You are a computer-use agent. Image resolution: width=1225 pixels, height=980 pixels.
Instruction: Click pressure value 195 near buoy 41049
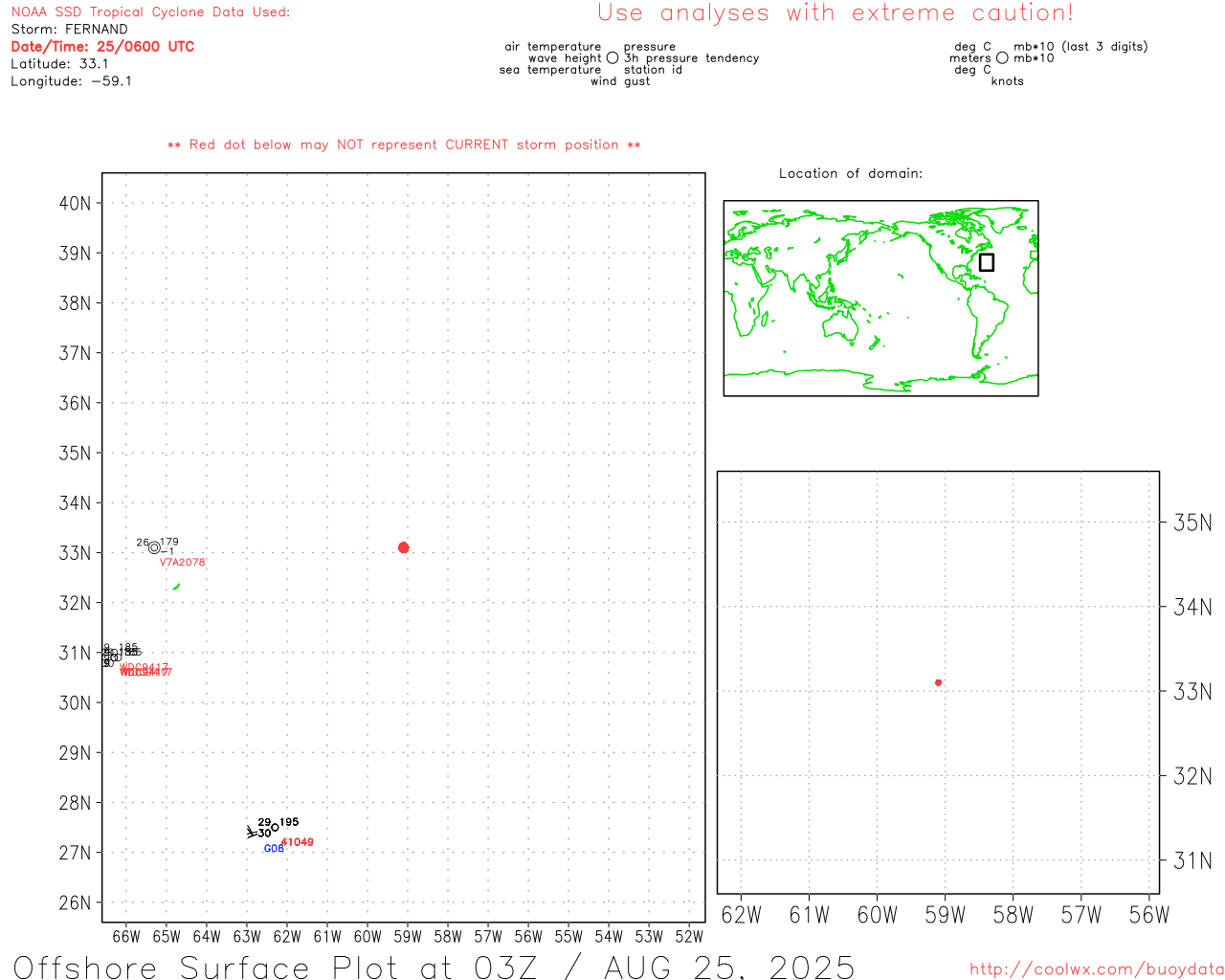click(x=289, y=822)
